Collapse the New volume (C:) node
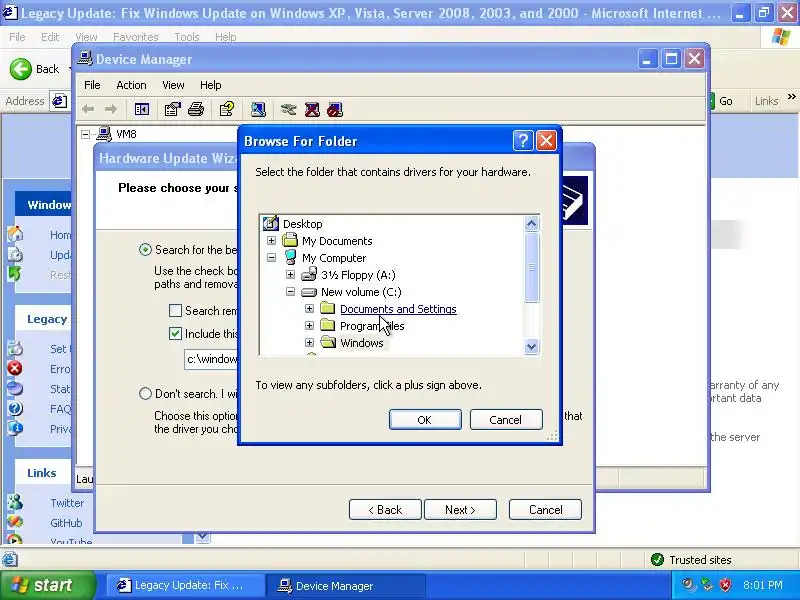Screen dimensions: 800x600 tap(290, 292)
